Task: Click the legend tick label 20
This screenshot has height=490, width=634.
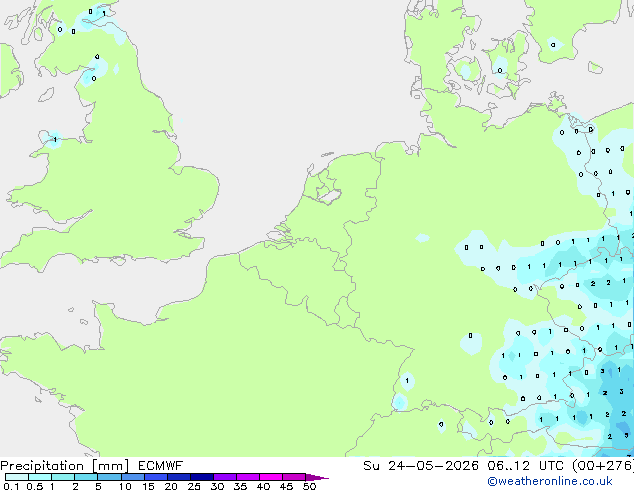Action: 171,486
